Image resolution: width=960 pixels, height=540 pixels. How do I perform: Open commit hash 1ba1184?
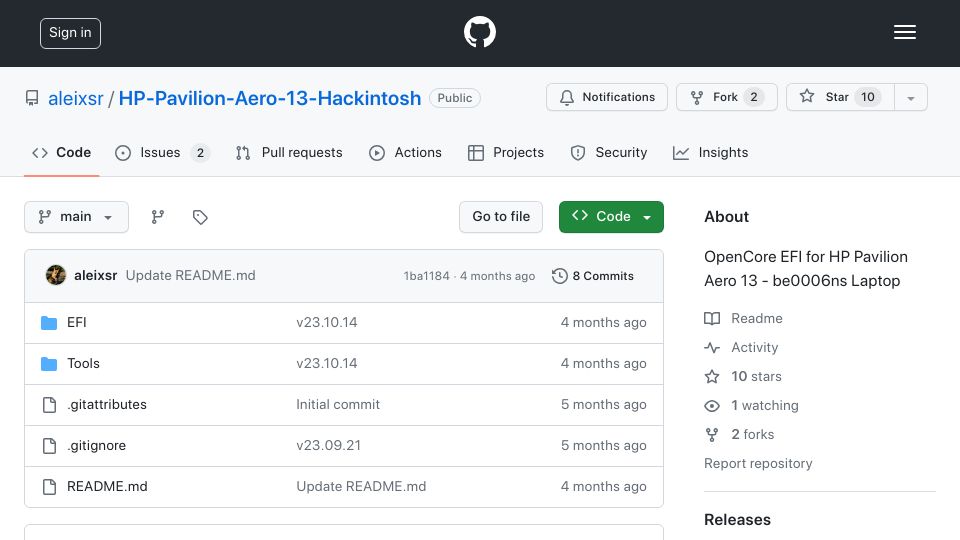(x=427, y=276)
